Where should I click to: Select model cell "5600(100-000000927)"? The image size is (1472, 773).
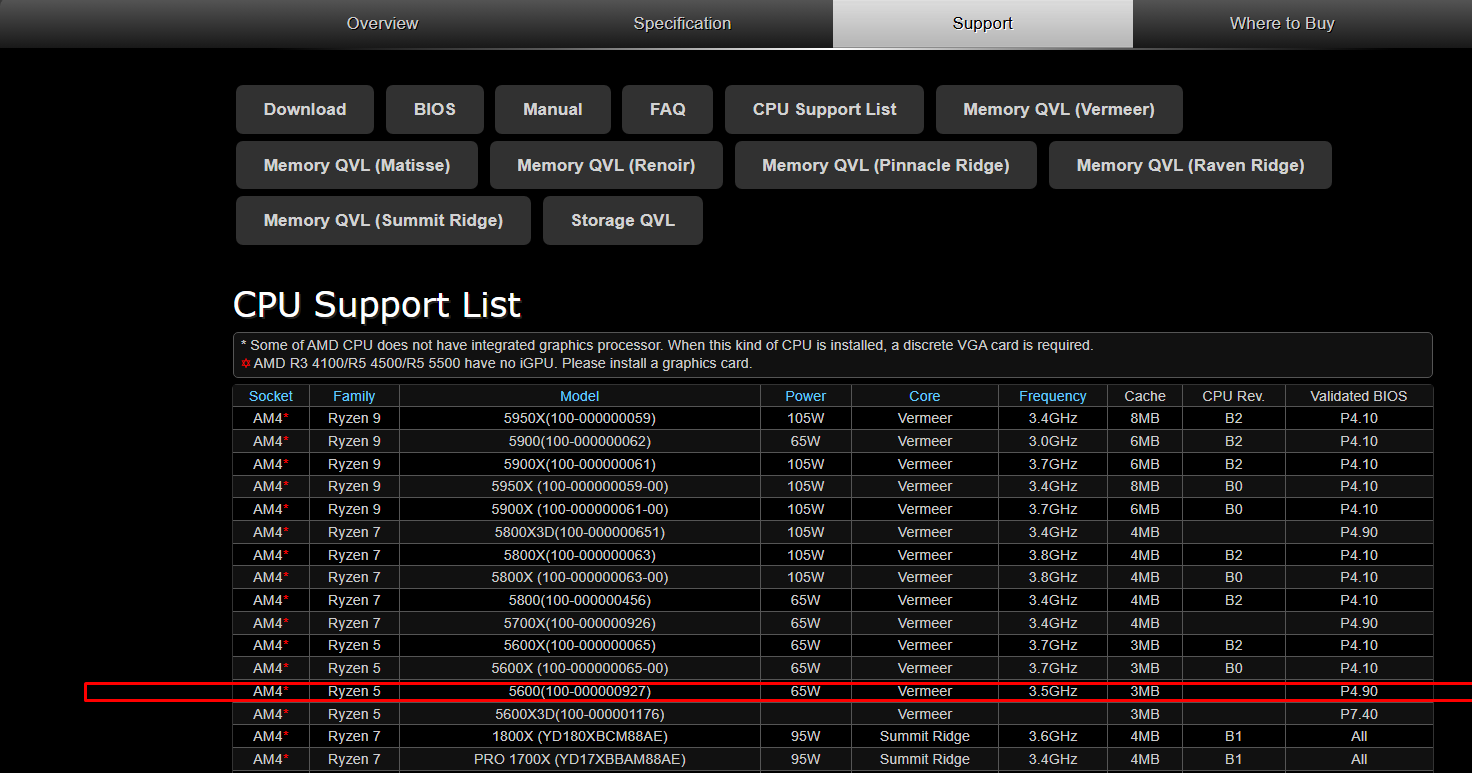[x=580, y=691]
